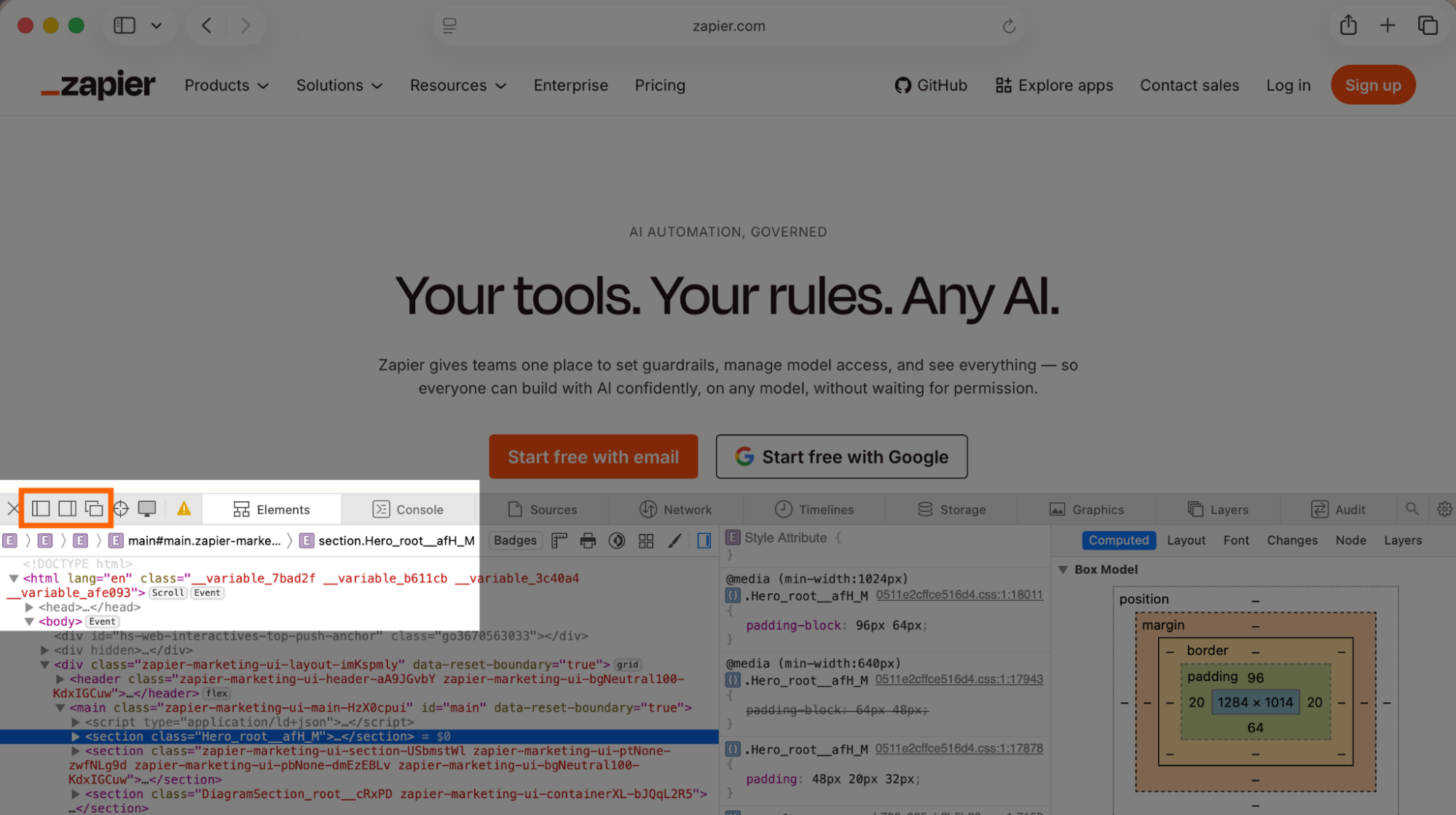
Task: Click the padding value 96 in box model
Action: [x=1255, y=677]
